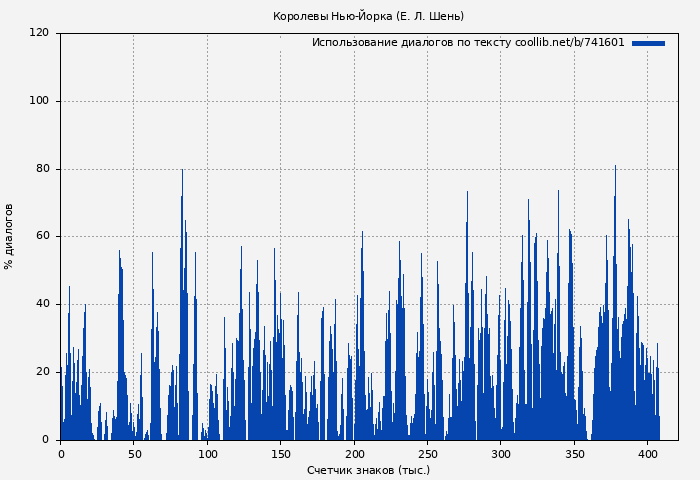This screenshot has height=480, width=700.
Task: Click the blue legend color swatch
Action: point(648,43)
